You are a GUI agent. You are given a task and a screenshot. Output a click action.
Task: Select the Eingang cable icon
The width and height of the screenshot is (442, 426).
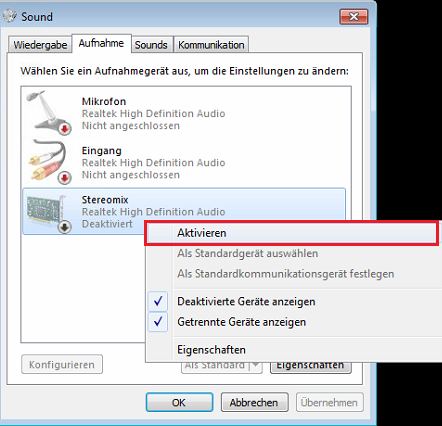pyautogui.click(x=49, y=162)
